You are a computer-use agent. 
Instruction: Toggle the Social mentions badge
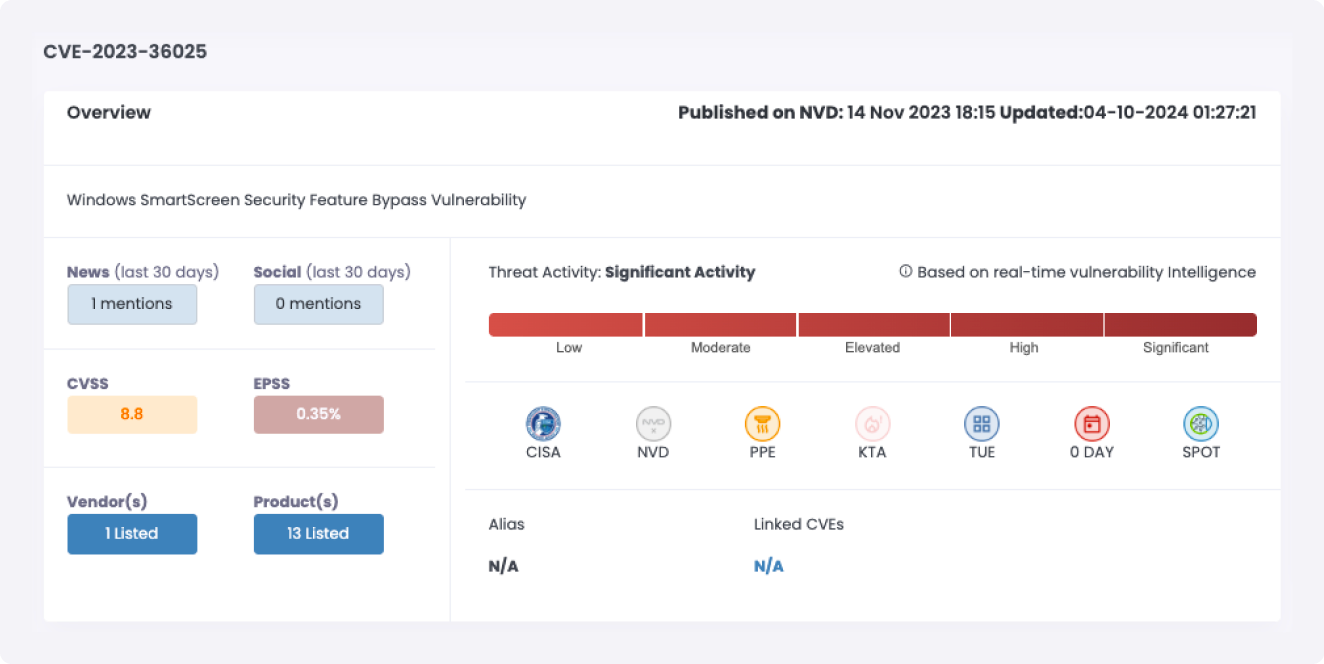click(x=318, y=304)
